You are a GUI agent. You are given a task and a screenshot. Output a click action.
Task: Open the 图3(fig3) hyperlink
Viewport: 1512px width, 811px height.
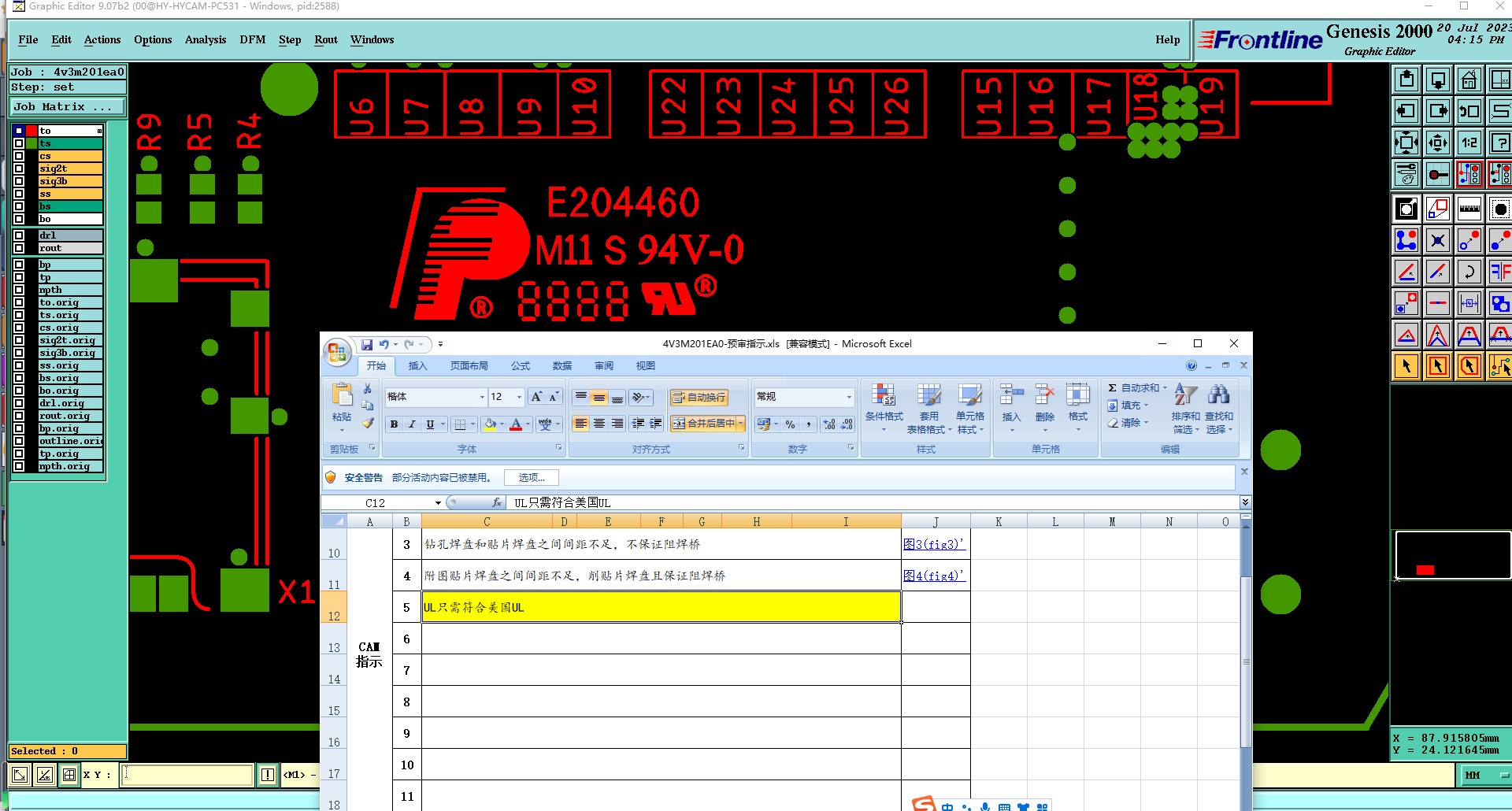click(x=933, y=544)
